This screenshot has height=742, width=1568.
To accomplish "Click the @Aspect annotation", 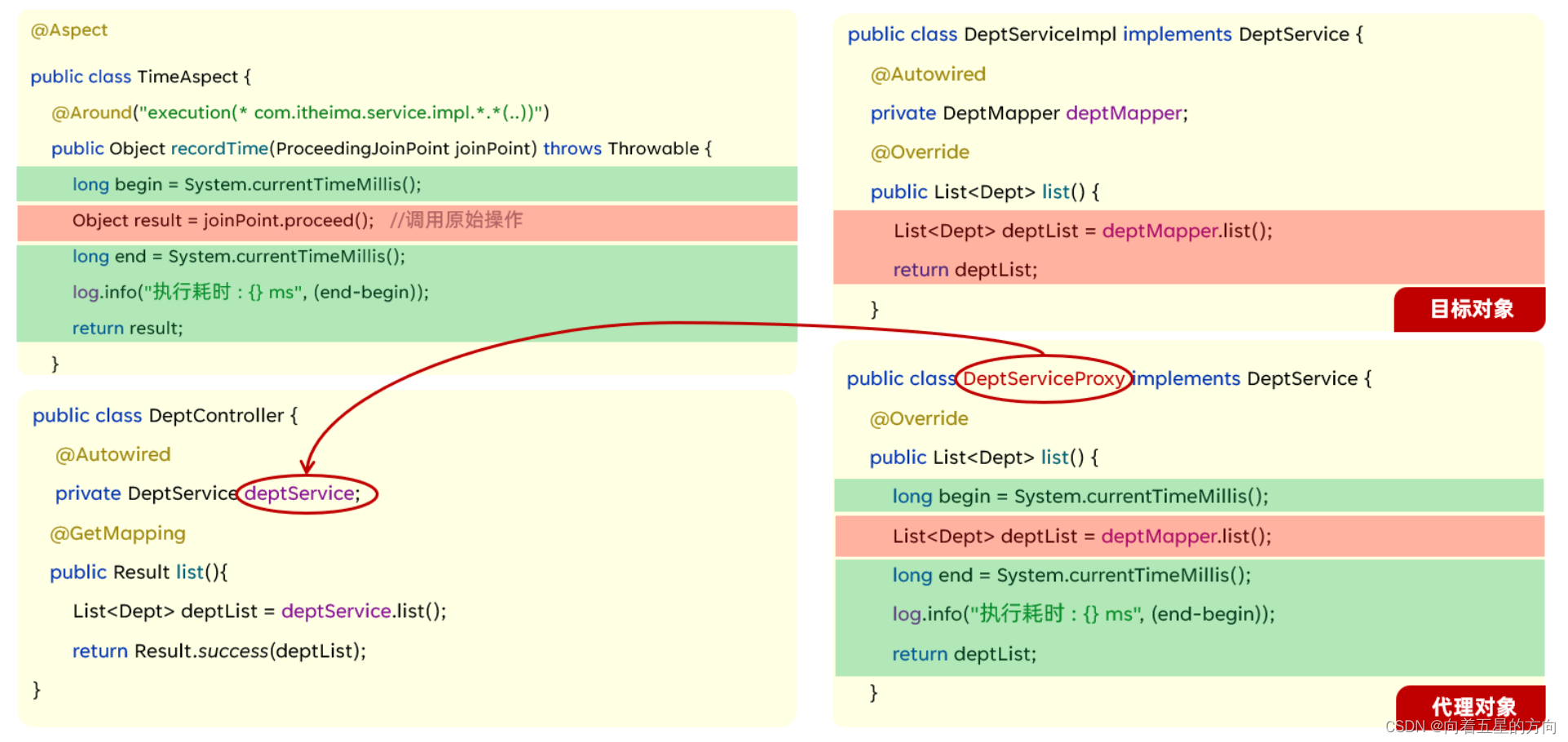I will click(x=68, y=29).
